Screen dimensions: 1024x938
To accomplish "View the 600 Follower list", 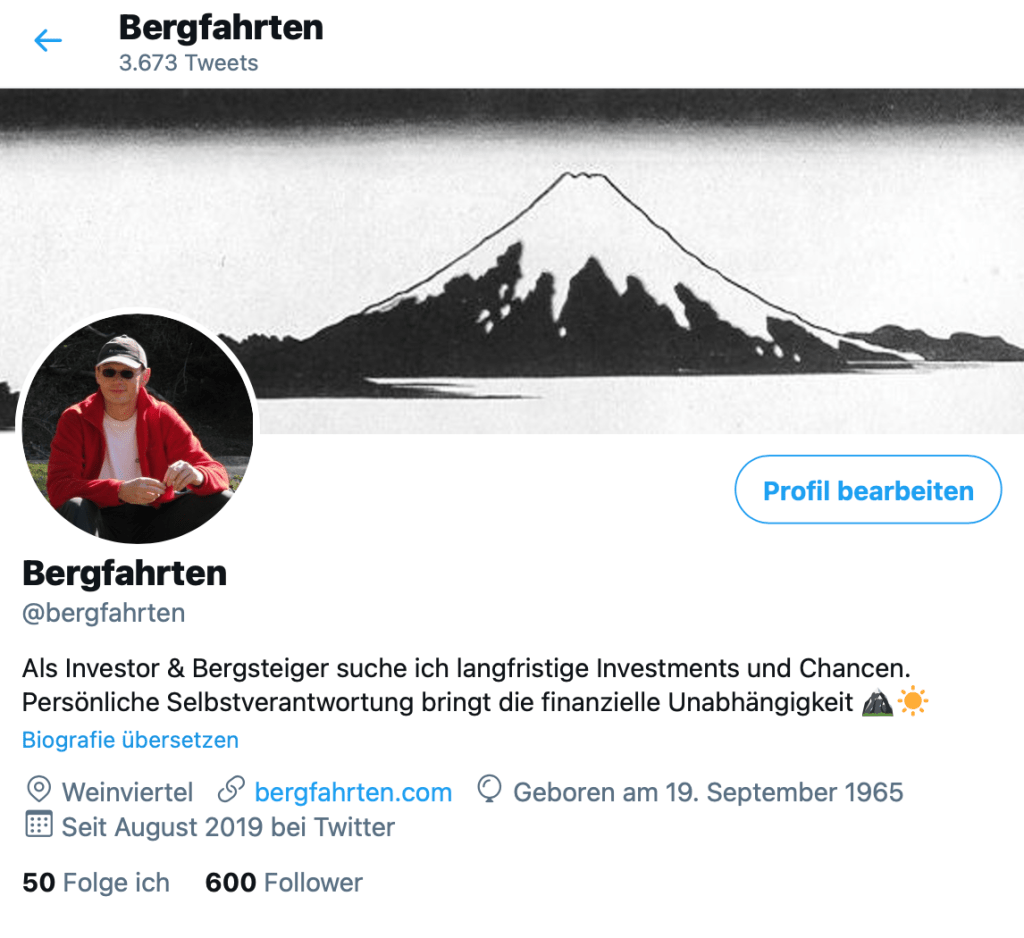I will 283,882.
